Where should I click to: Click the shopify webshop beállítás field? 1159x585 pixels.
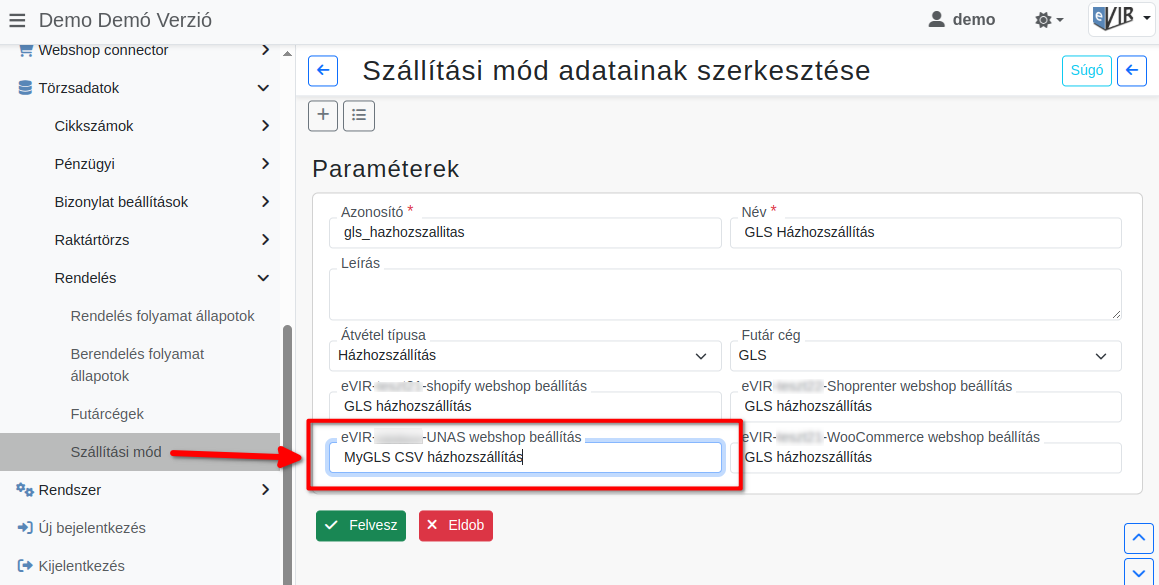pyautogui.click(x=525, y=406)
